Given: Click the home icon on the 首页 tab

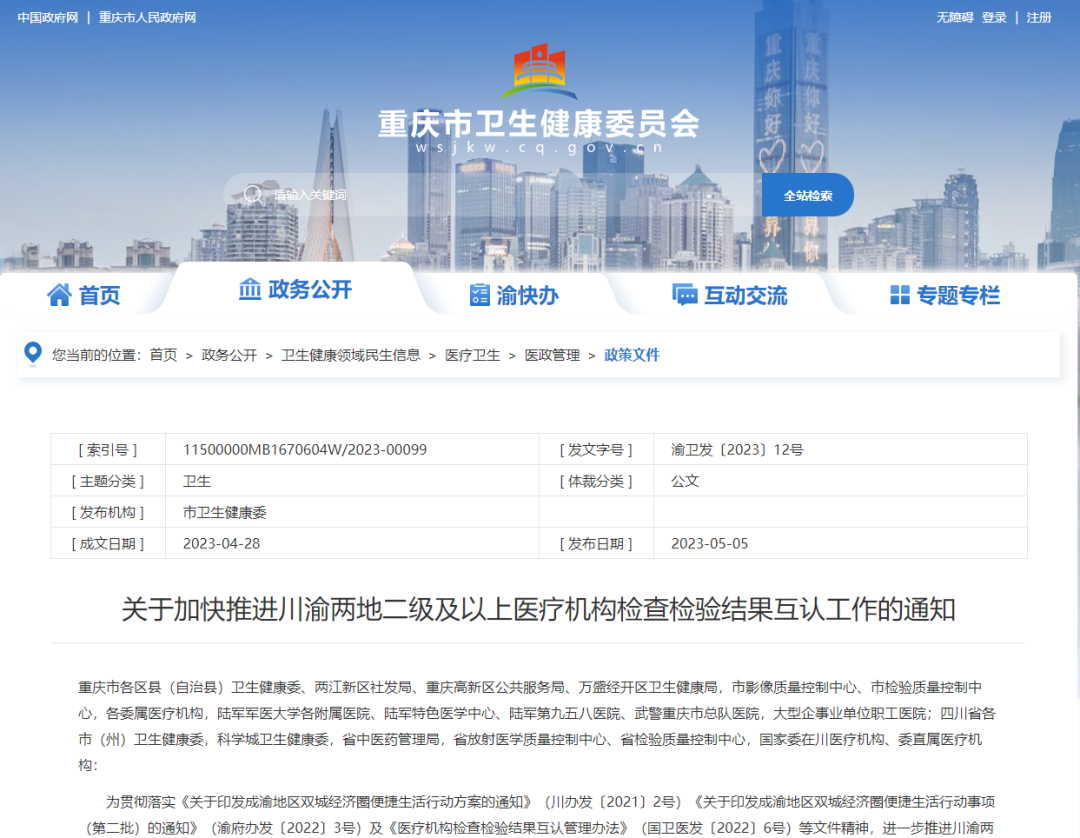Looking at the screenshot, I should point(59,294).
